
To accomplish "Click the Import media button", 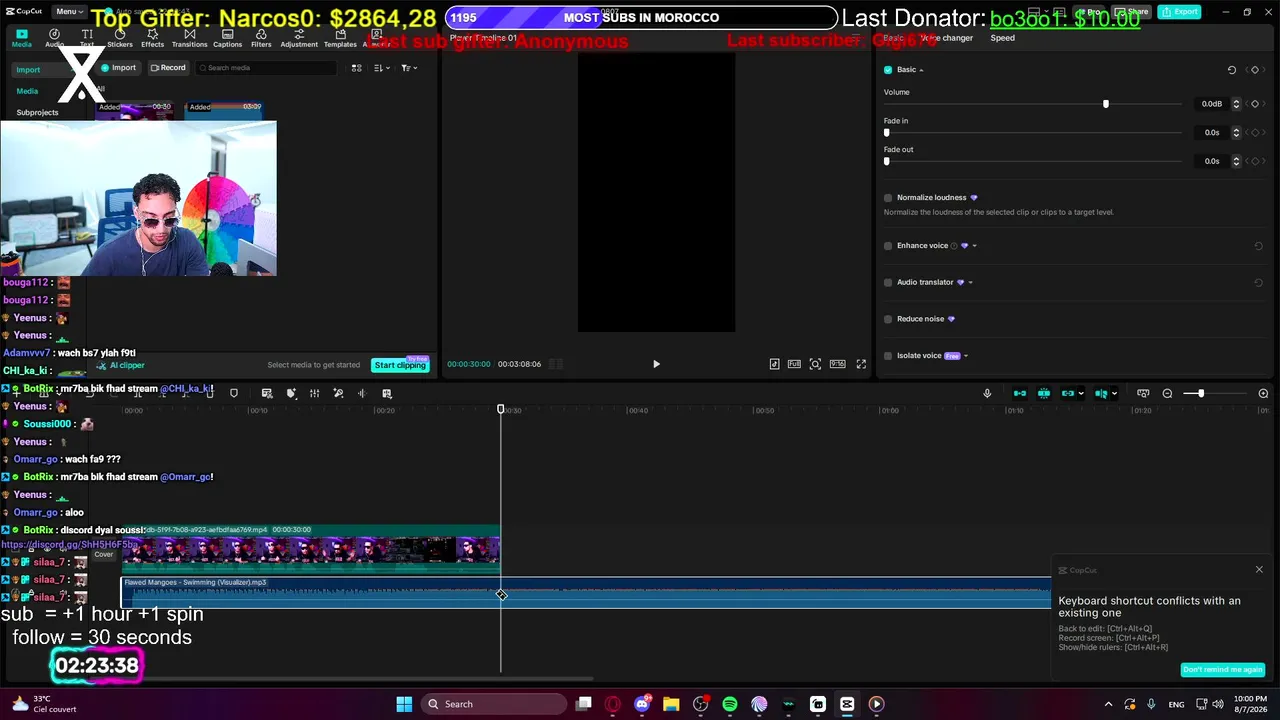I will 119,68.
